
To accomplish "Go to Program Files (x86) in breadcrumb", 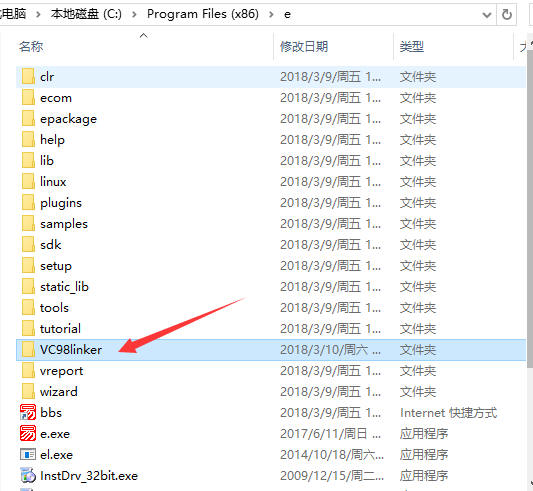I will click(x=203, y=14).
